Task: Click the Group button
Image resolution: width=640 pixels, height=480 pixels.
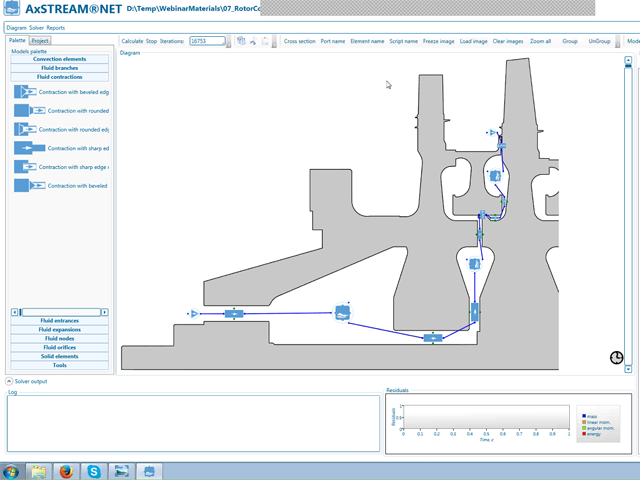Action: tap(570, 41)
